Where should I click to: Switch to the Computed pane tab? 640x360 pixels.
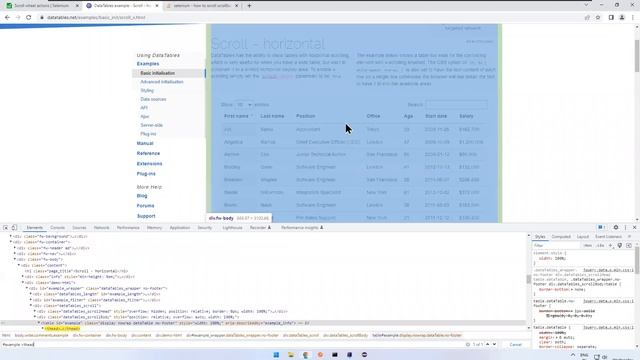coord(561,237)
